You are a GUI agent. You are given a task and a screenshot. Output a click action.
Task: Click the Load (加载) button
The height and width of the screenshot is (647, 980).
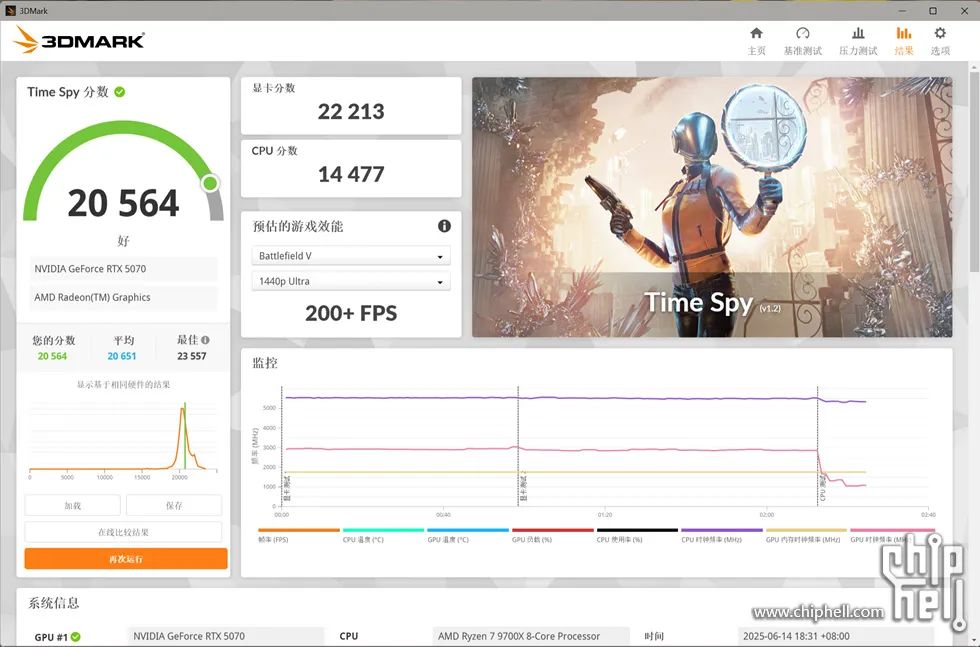72,505
